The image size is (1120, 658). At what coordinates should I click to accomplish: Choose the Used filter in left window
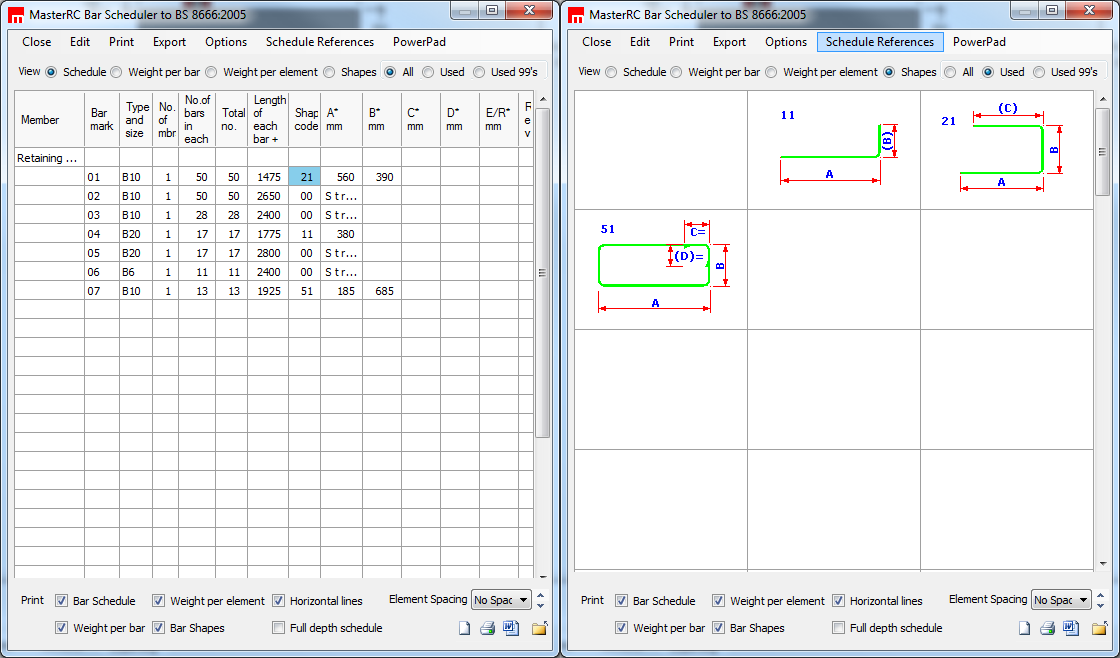pyautogui.click(x=428, y=72)
